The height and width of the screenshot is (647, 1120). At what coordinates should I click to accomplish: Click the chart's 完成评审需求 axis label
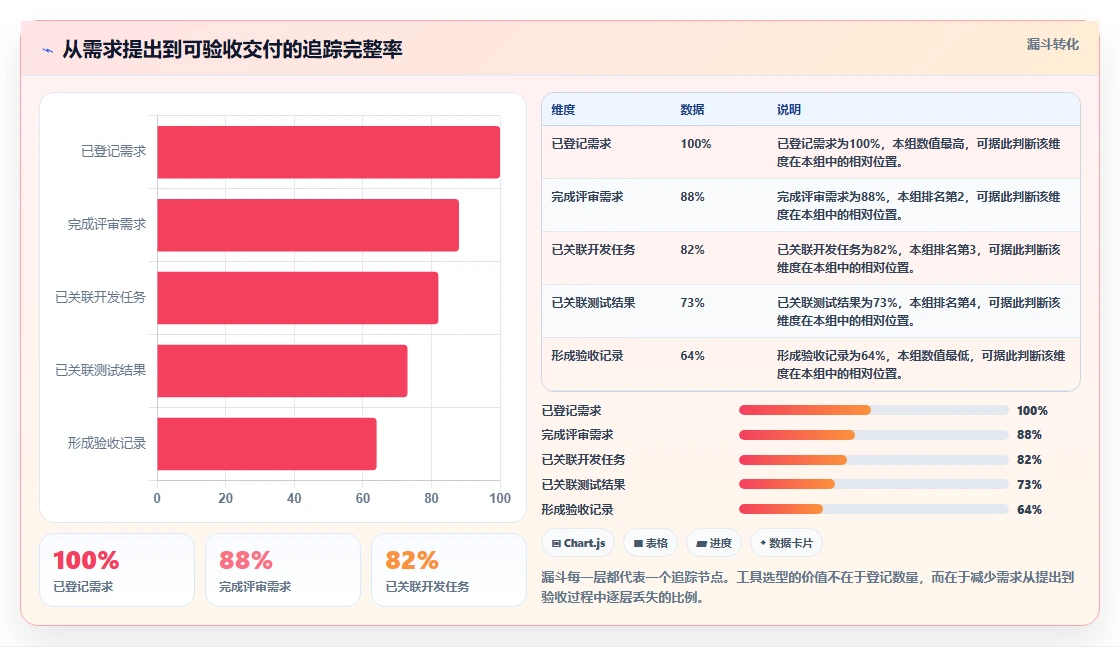point(106,224)
